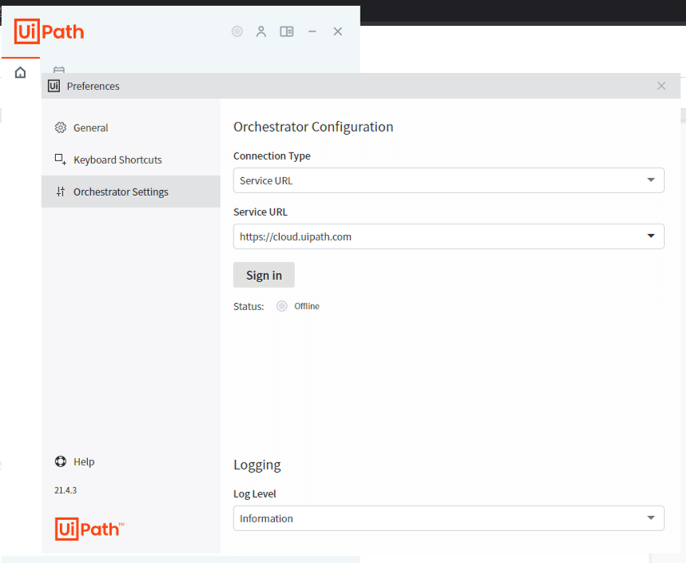Click the user profile icon
Viewport: 686px width, 563px height.
point(261,32)
